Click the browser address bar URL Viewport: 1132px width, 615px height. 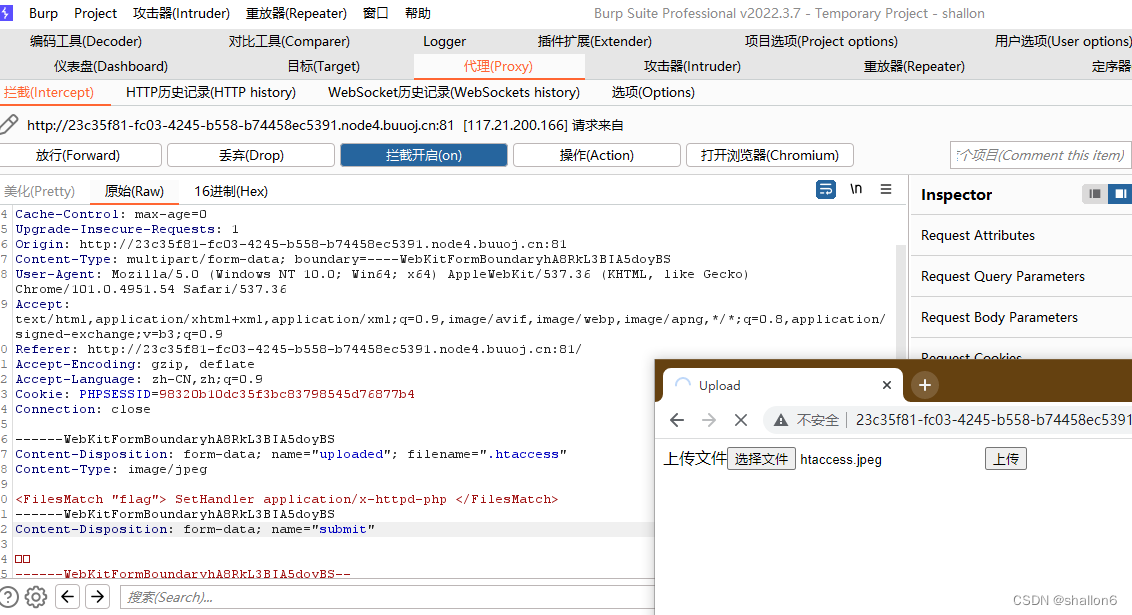pos(993,420)
